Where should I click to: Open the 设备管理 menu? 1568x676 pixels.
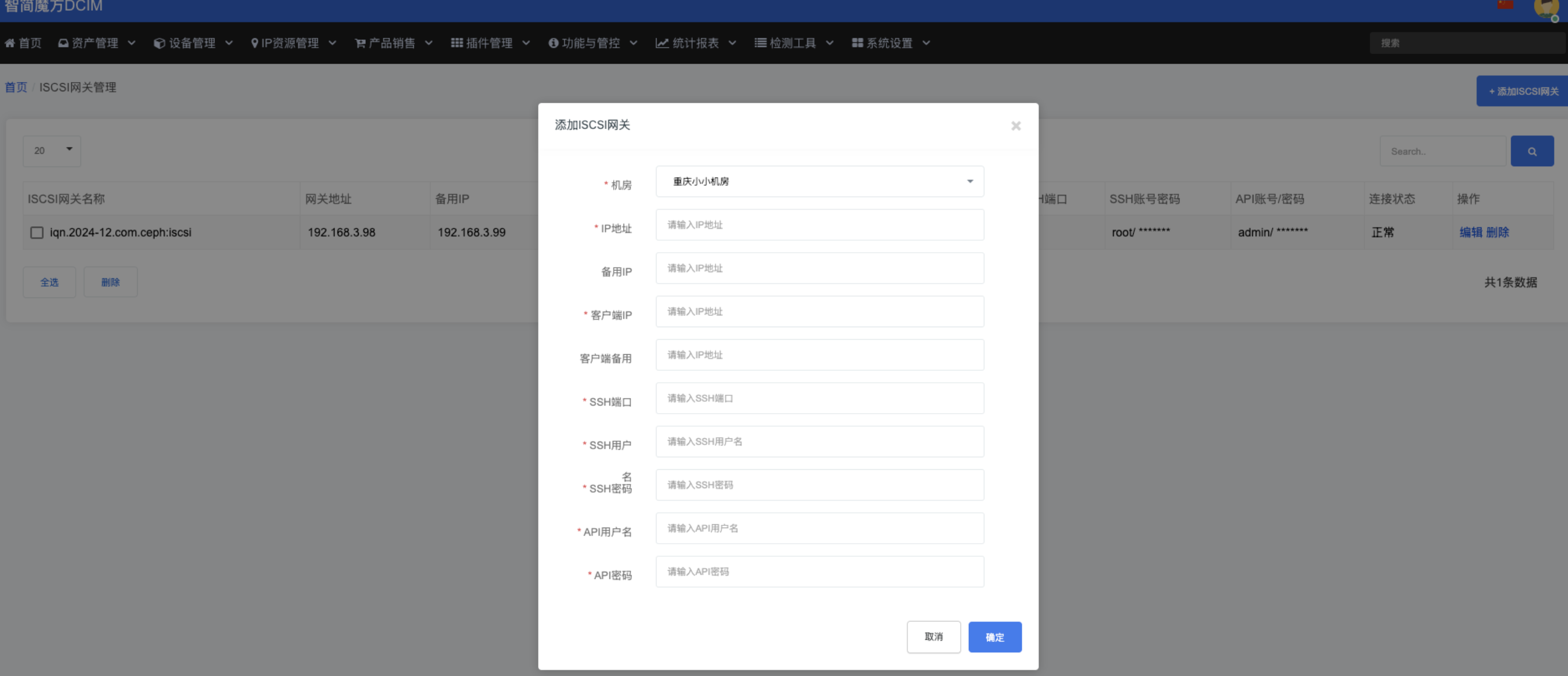point(193,43)
